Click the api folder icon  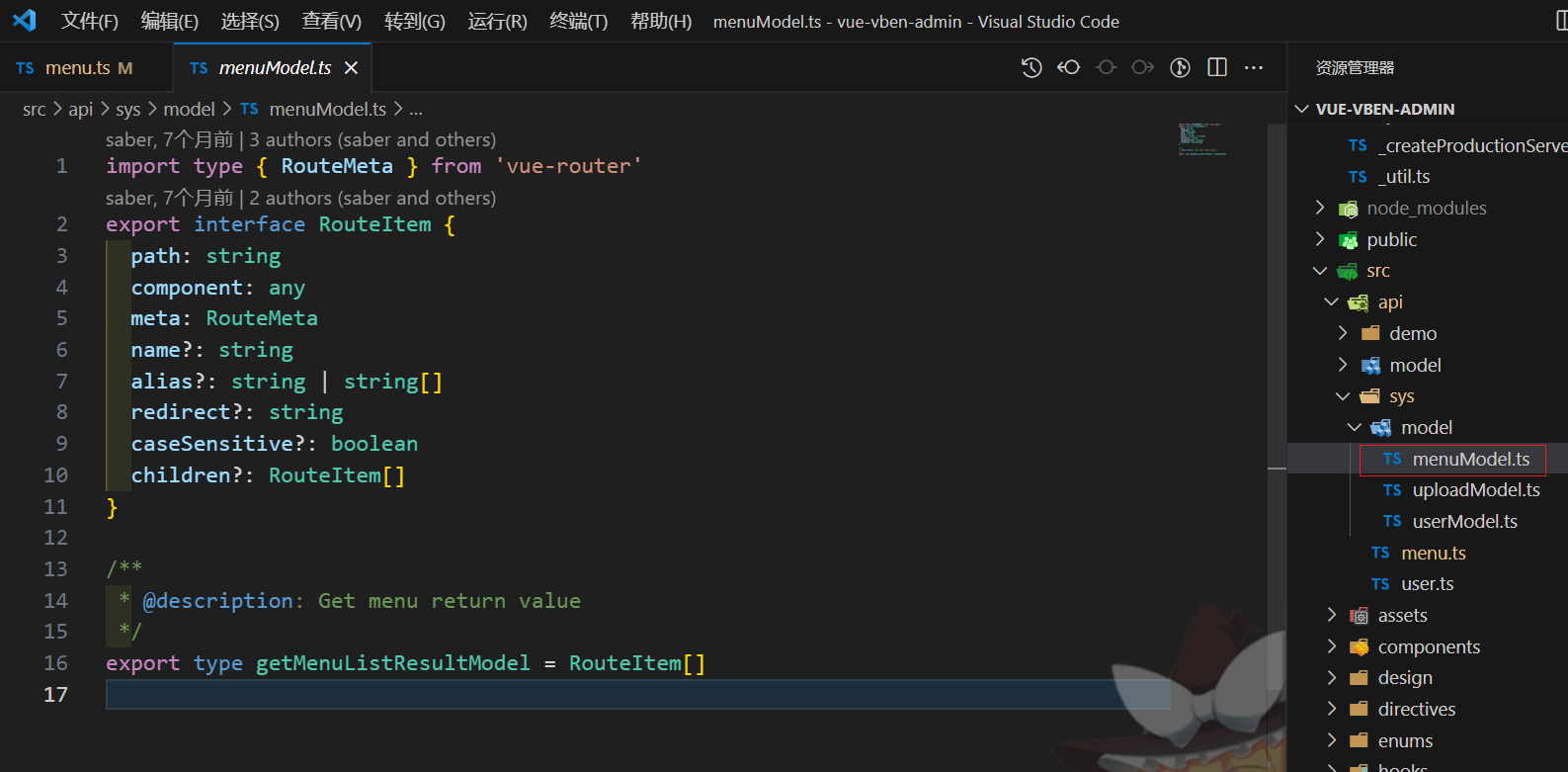(x=1359, y=302)
